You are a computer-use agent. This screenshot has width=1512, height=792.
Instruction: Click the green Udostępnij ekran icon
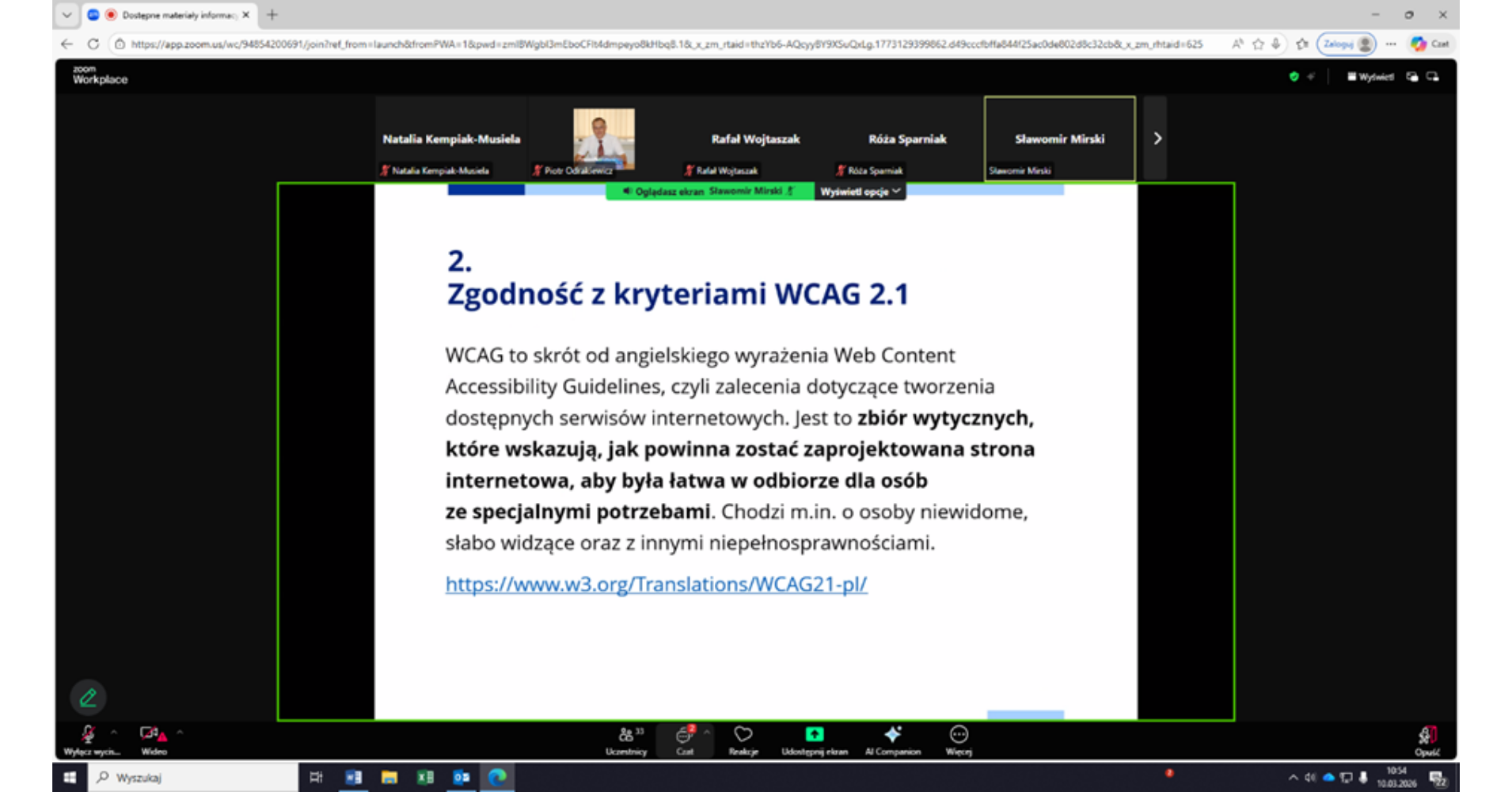coord(814,735)
